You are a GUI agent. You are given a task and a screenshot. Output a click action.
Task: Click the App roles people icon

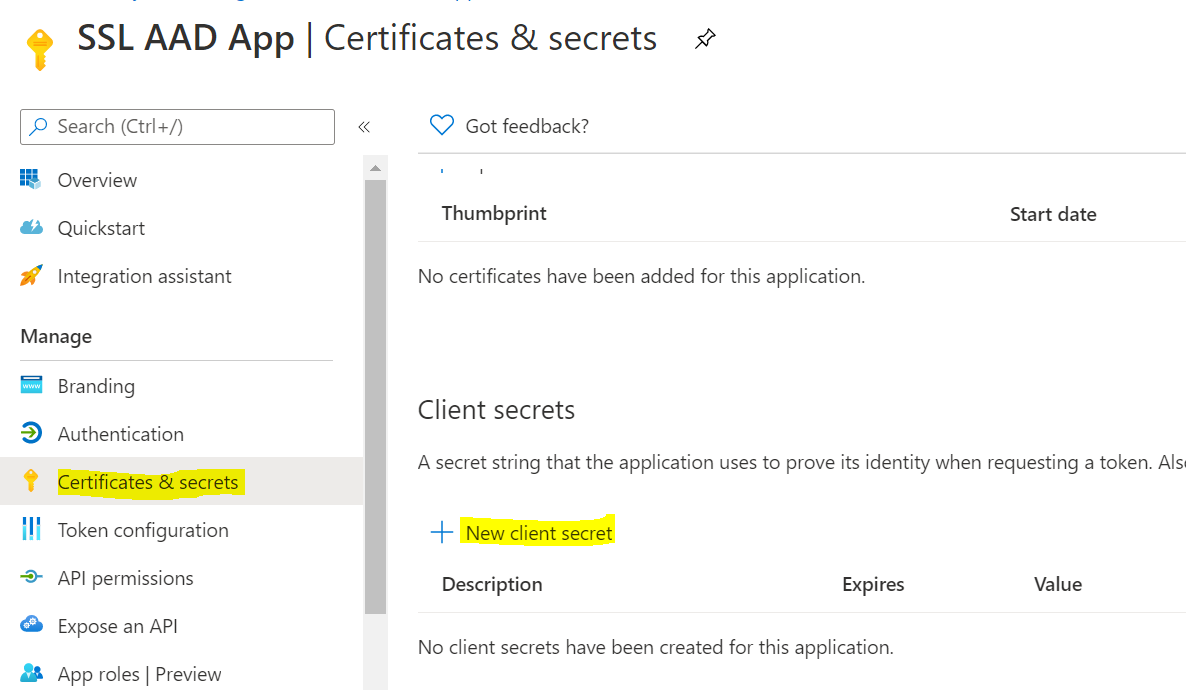pos(31,673)
